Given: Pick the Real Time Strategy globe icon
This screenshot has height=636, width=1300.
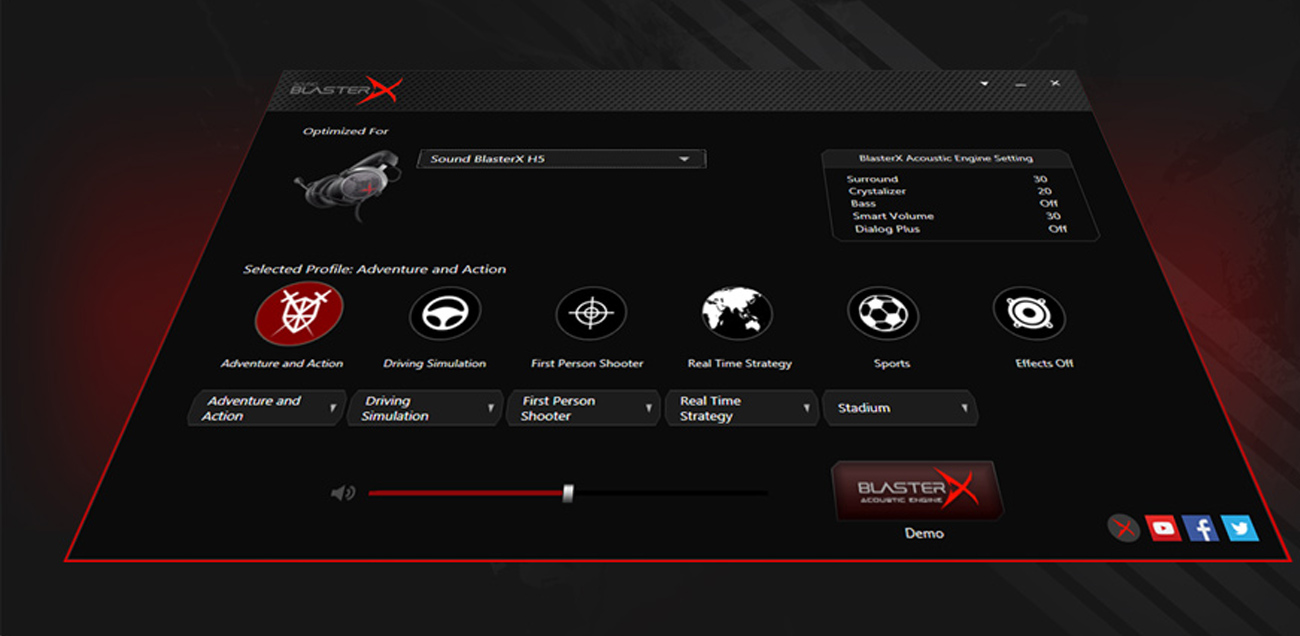Looking at the screenshot, I should tap(737, 313).
